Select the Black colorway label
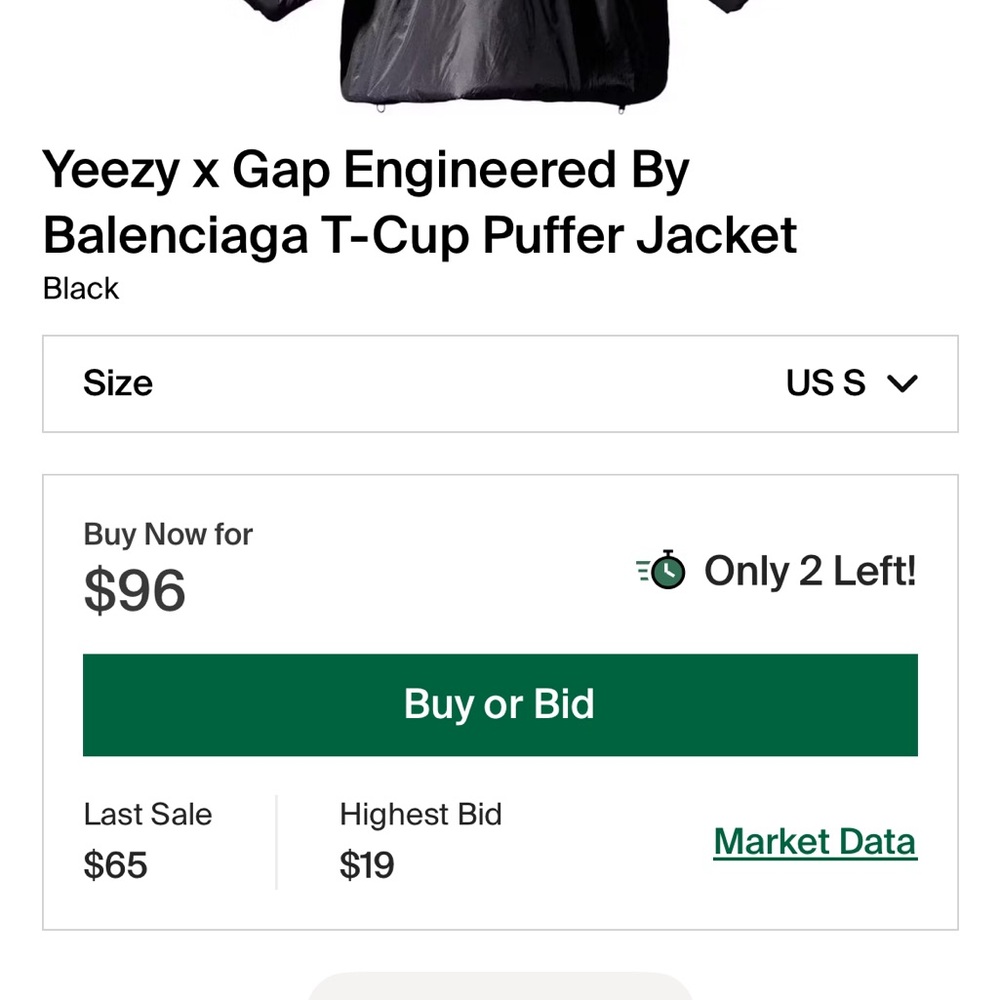Viewport: 1000px width, 1000px height. click(x=80, y=289)
